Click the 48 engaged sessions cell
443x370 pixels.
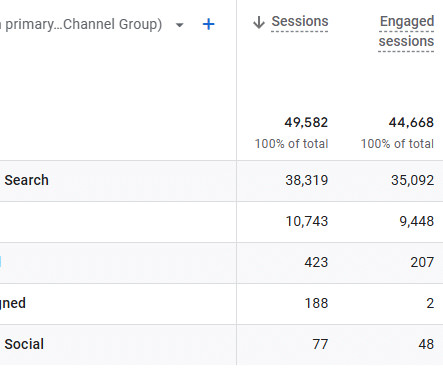coord(426,344)
